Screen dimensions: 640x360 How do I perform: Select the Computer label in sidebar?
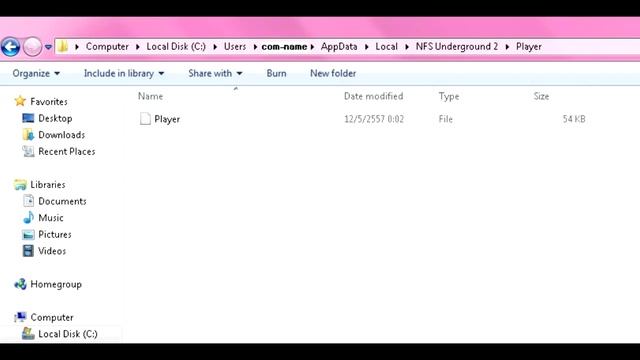click(52, 317)
